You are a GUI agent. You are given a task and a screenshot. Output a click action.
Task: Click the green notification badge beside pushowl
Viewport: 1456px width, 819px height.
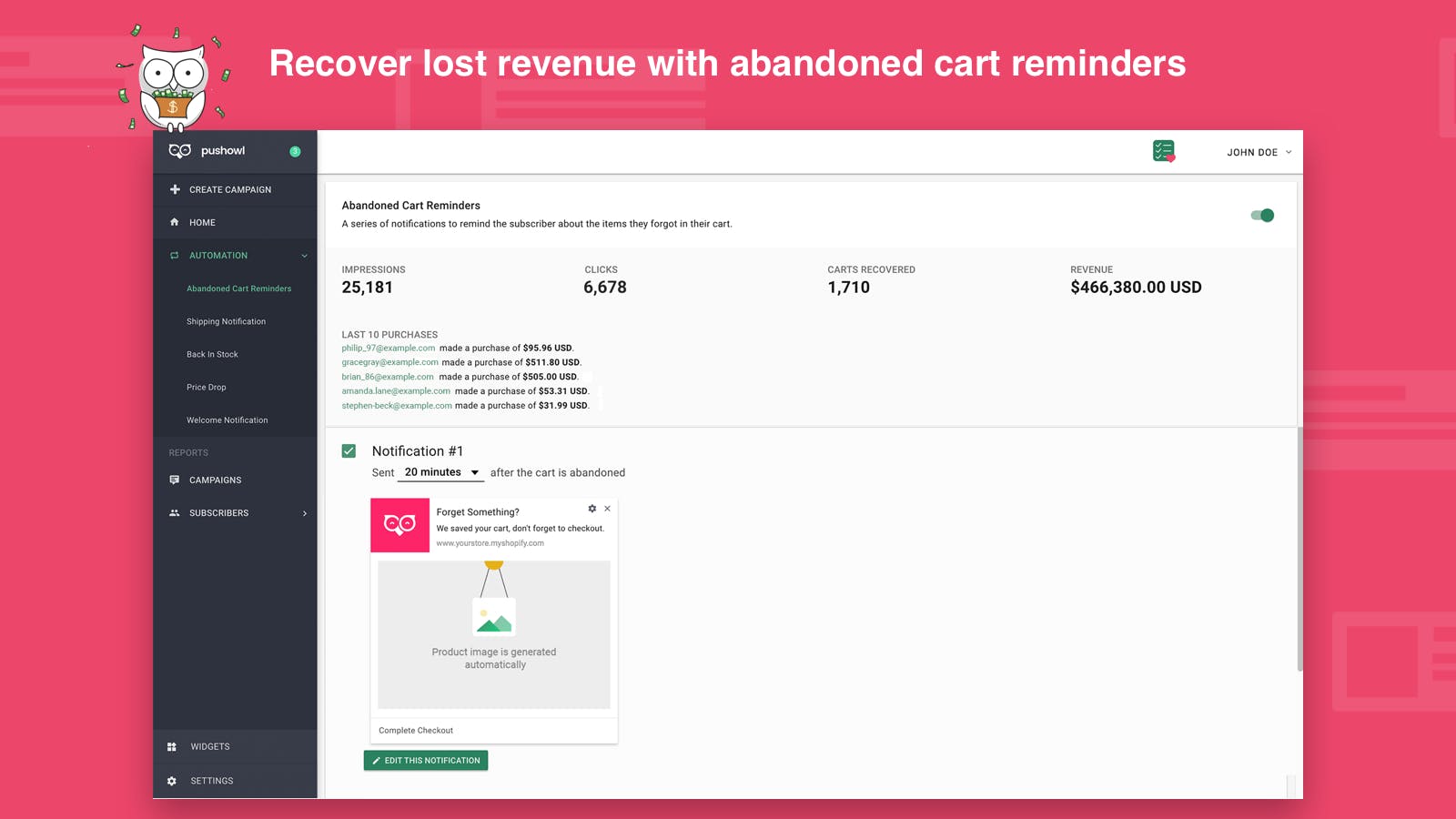(x=295, y=152)
